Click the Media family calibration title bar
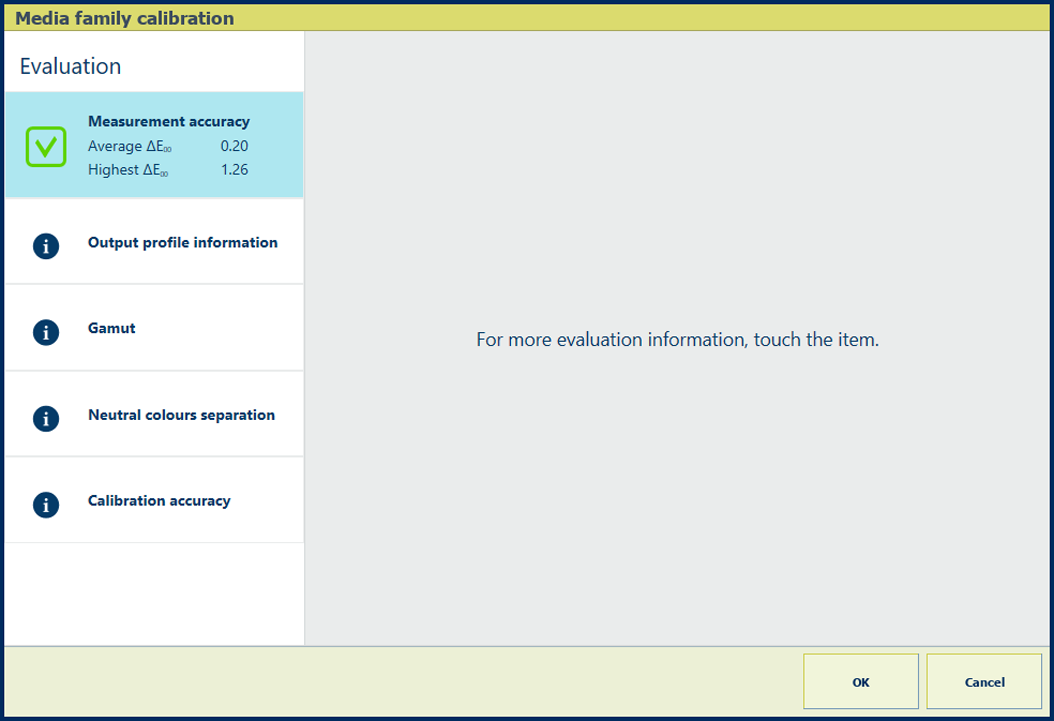 tap(125, 18)
